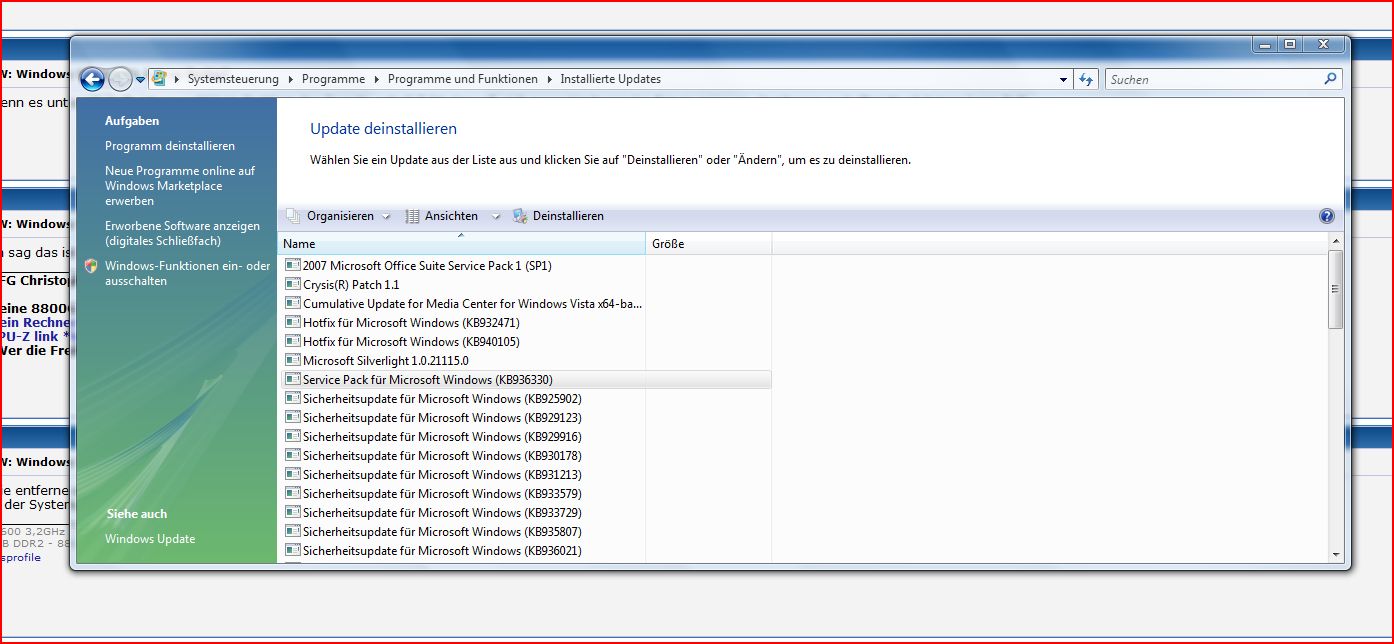Click the Ansichten grid icon
This screenshot has width=1394, height=644.
(412, 216)
